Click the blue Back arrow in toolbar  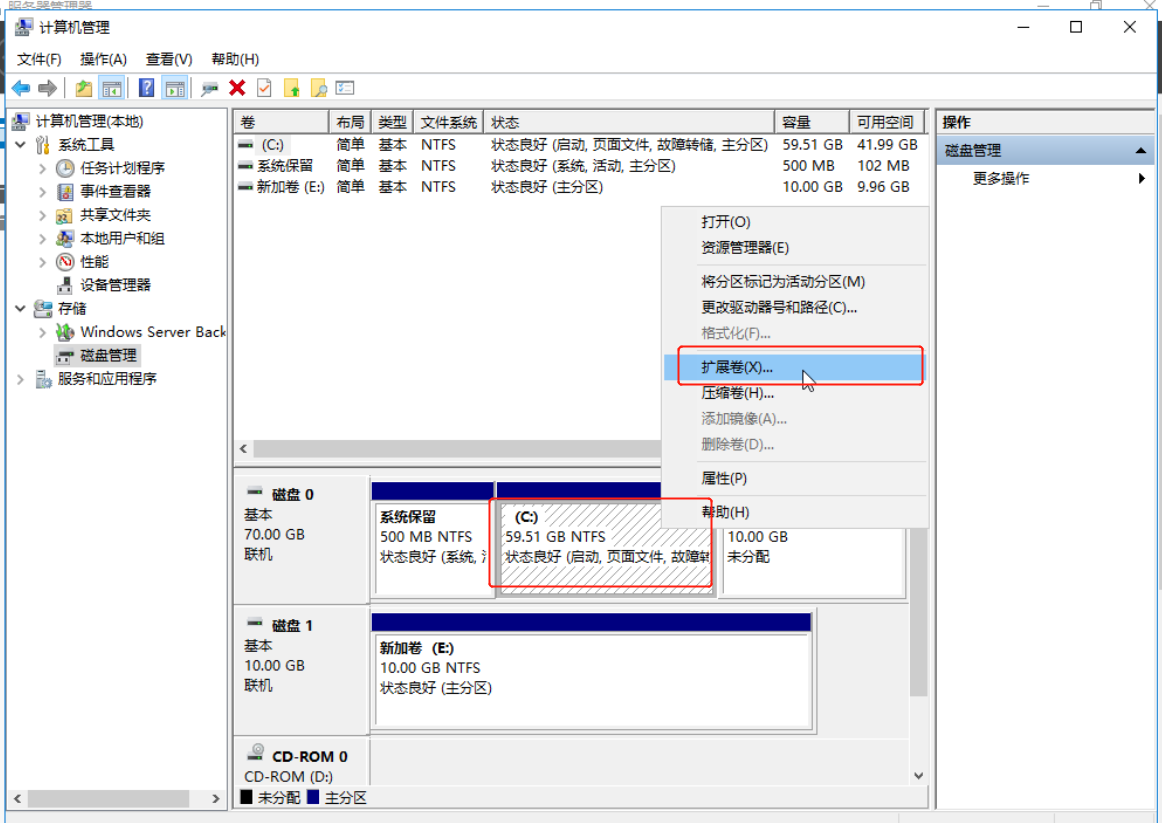[x=21, y=88]
